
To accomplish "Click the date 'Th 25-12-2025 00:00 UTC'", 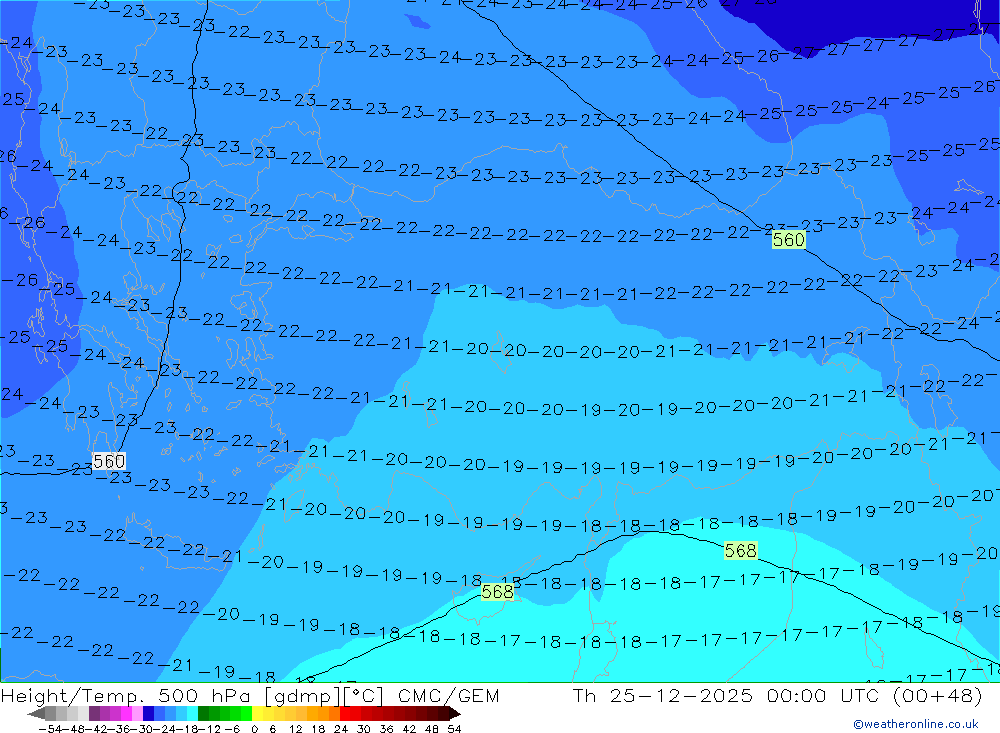I will 727,695.
